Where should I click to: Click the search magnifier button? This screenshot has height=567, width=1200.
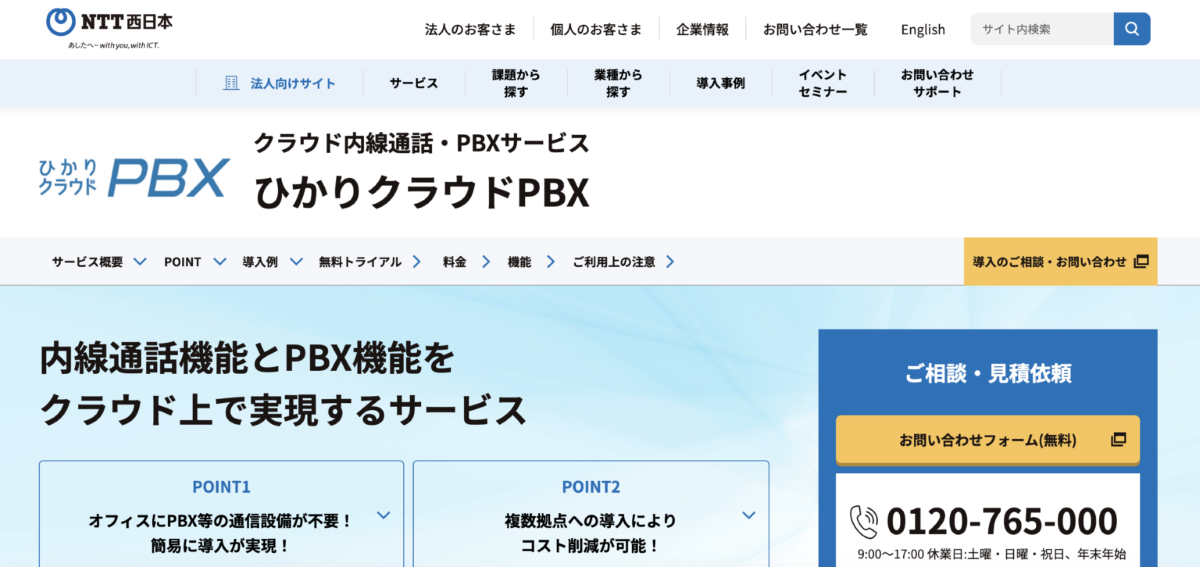coord(1132,29)
